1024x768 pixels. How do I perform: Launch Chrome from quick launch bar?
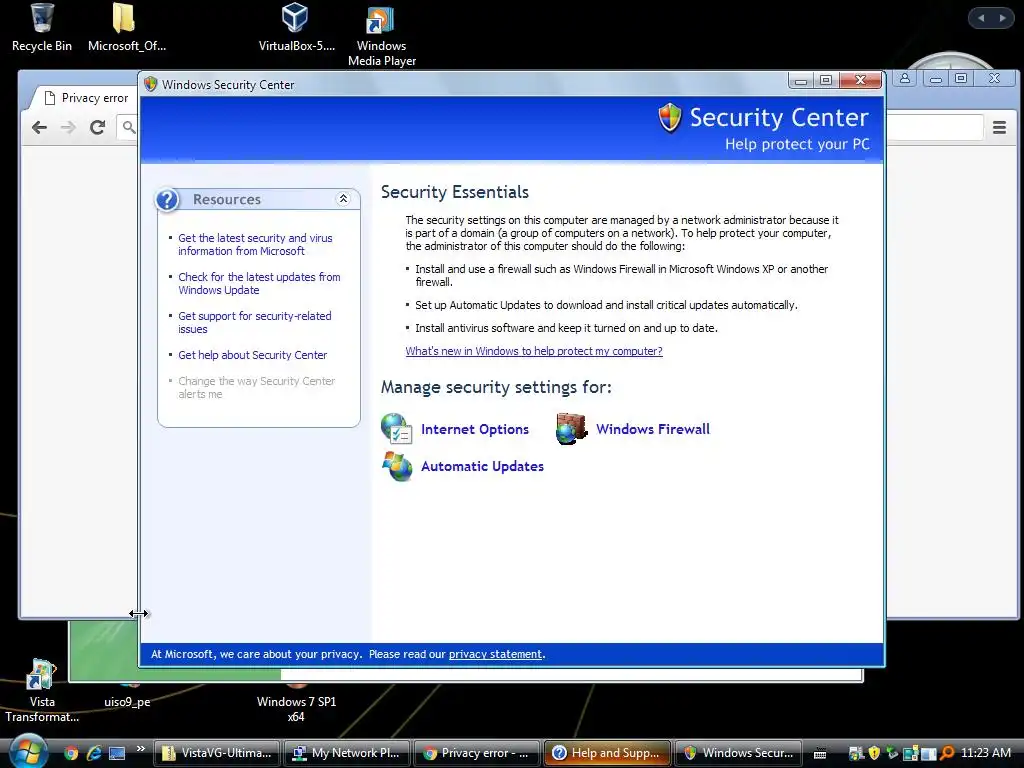71,753
